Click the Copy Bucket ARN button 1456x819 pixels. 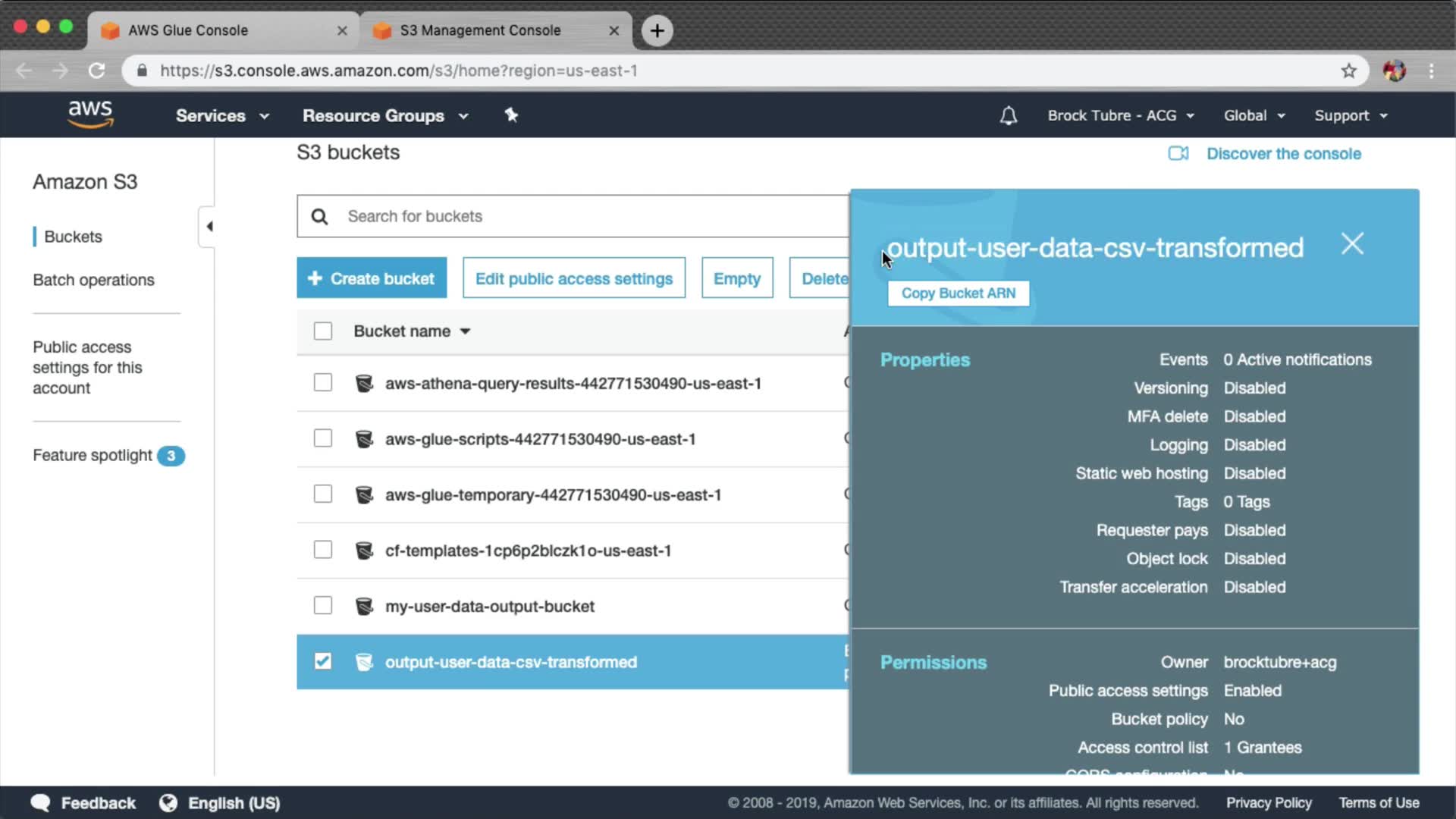958,293
